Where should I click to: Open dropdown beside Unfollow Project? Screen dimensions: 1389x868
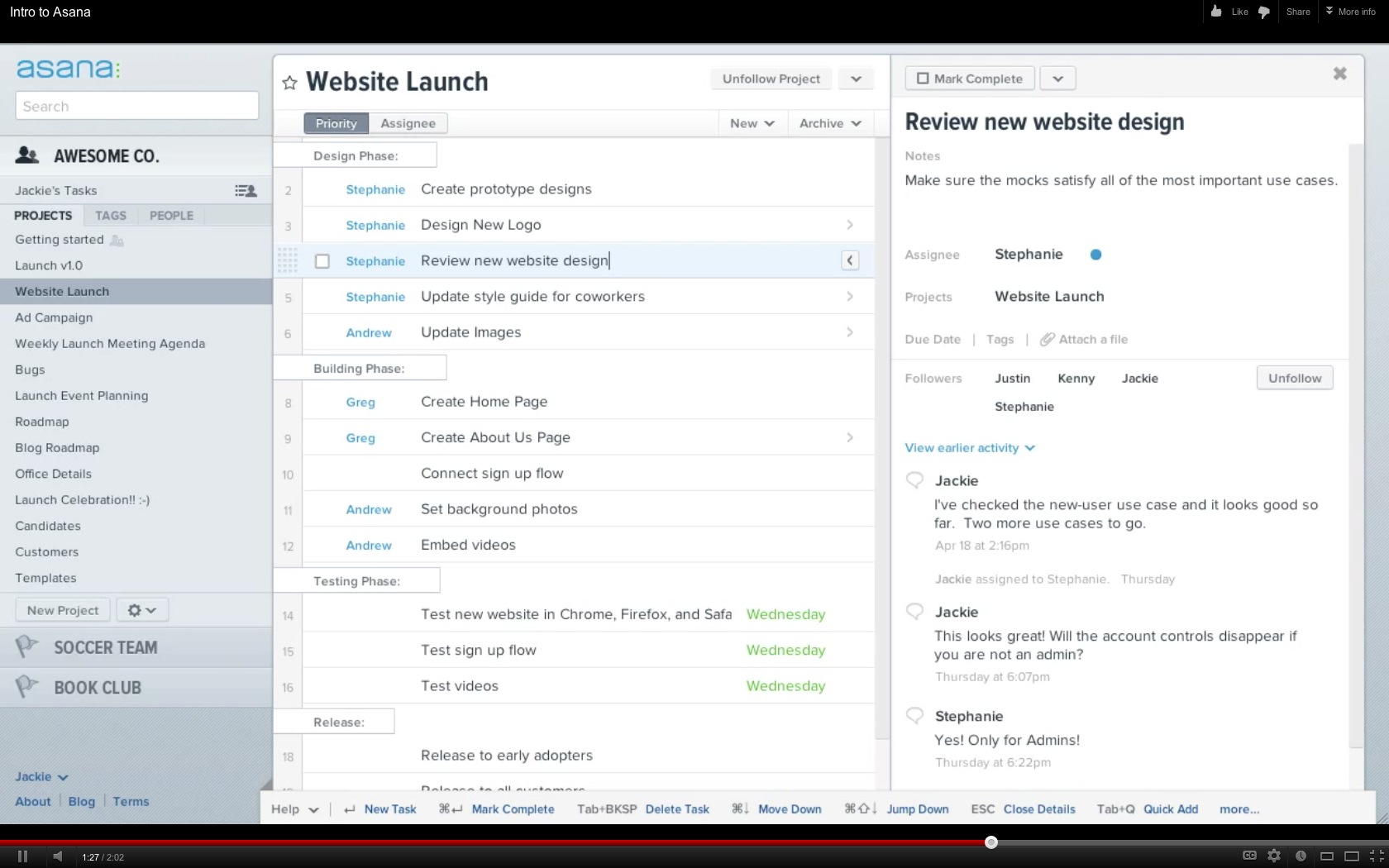(x=857, y=79)
